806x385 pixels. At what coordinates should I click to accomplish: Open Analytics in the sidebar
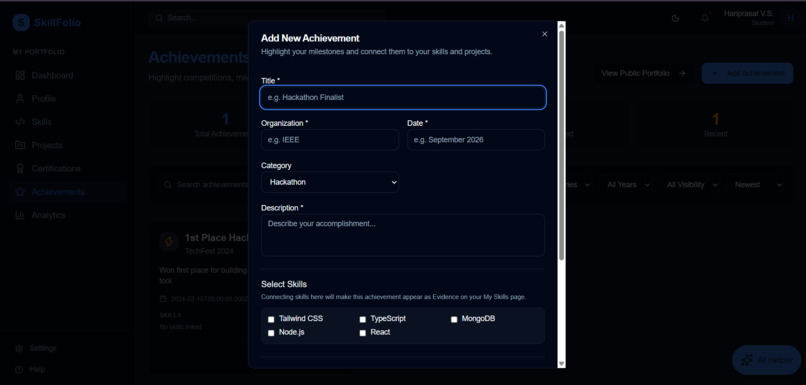[67, 215]
